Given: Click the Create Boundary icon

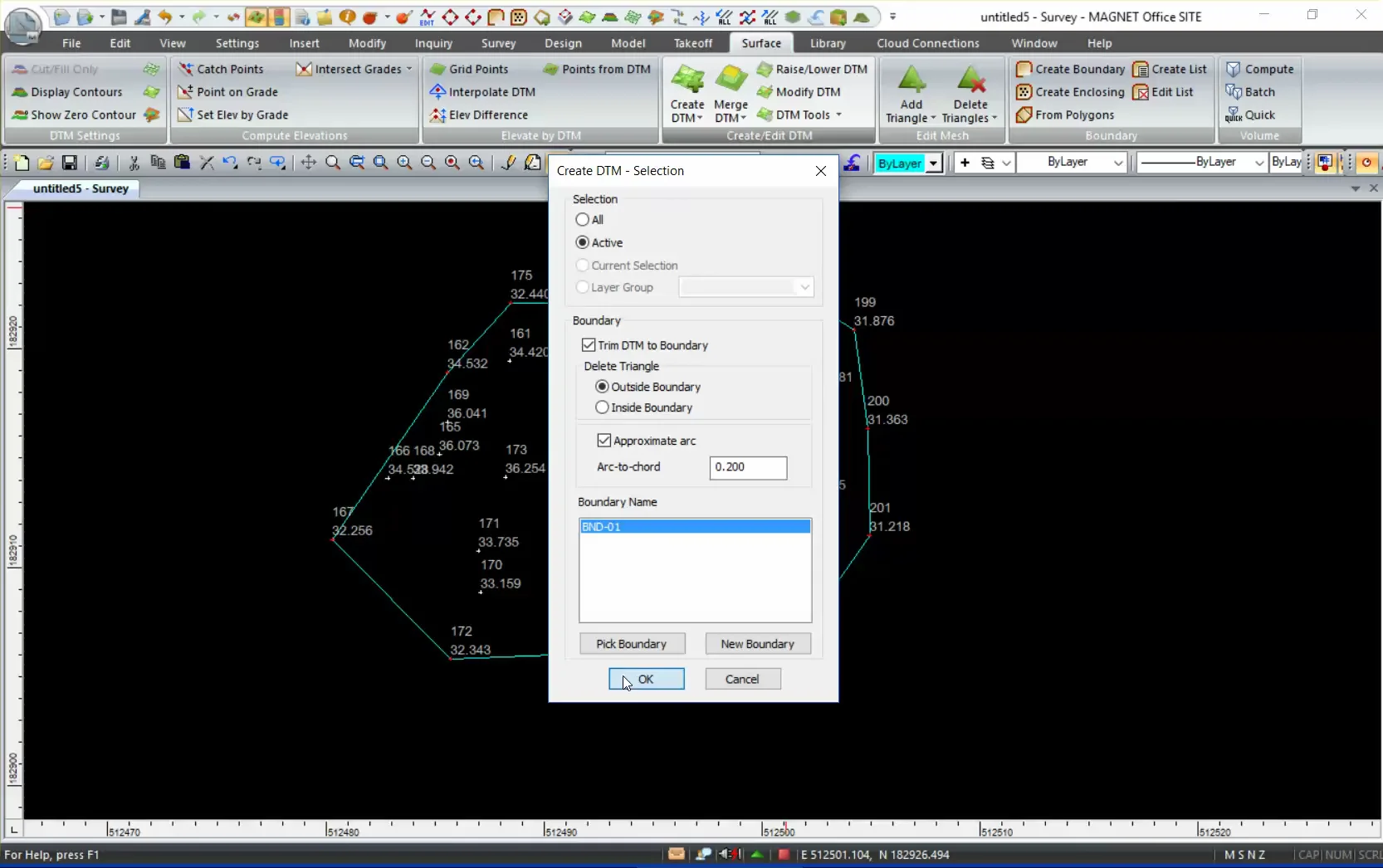Looking at the screenshot, I should point(1024,69).
